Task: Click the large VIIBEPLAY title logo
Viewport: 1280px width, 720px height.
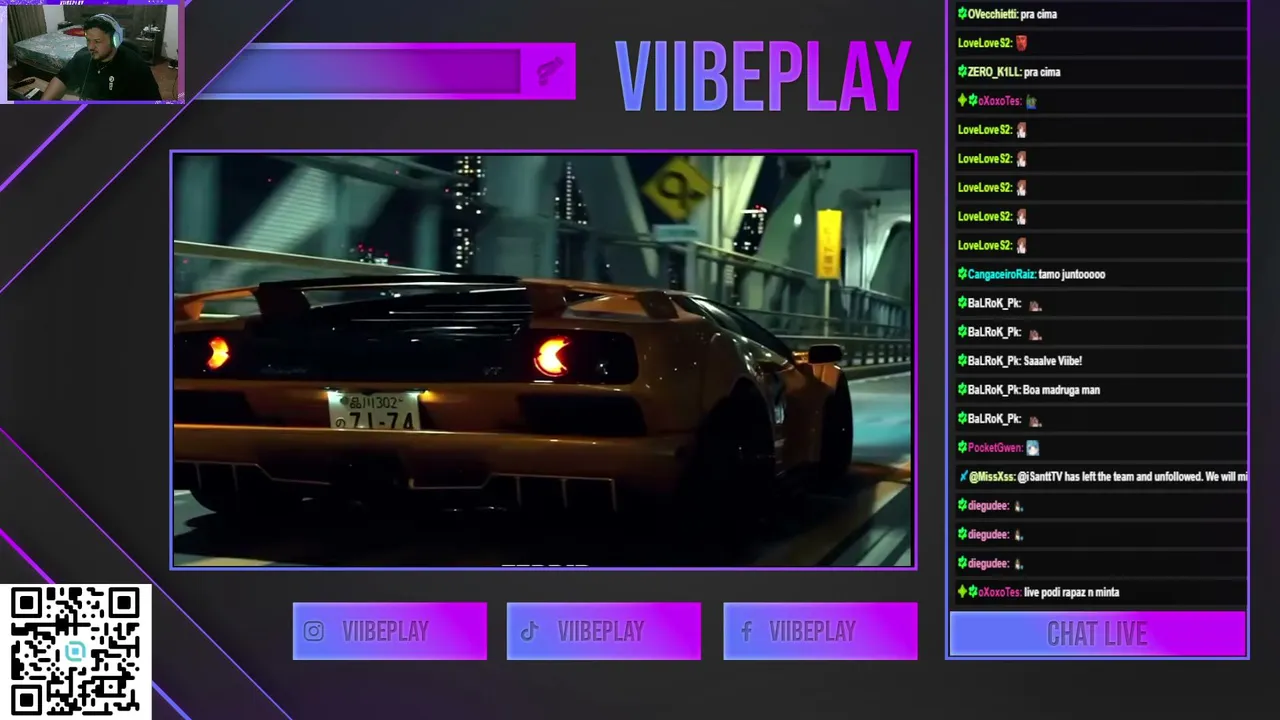Action: click(762, 77)
